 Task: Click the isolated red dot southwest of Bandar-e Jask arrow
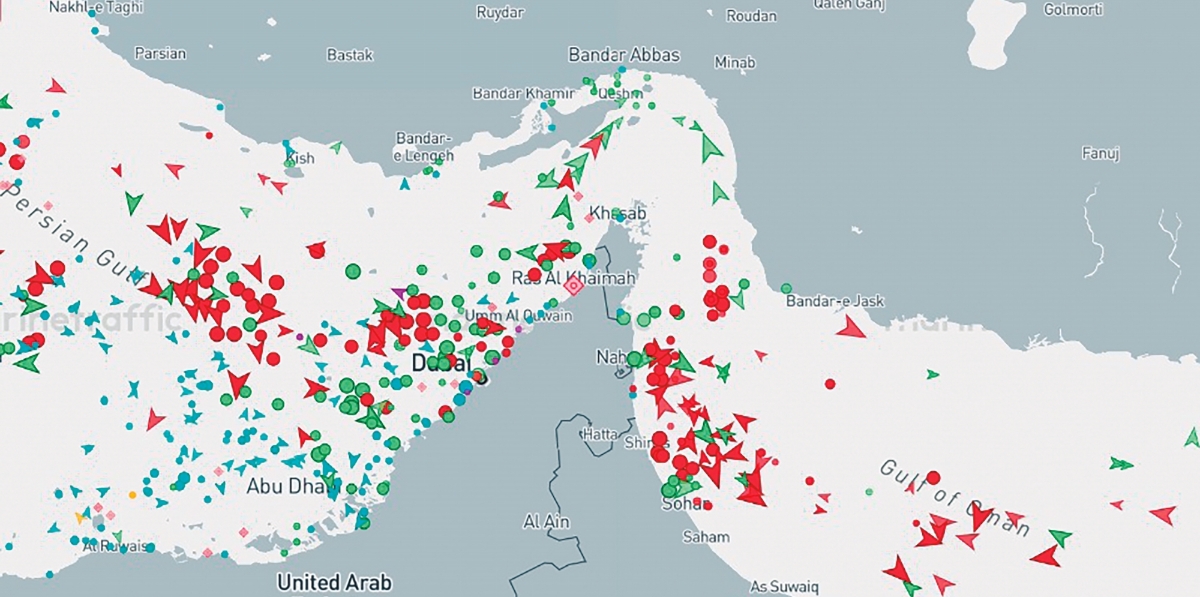tap(829, 383)
